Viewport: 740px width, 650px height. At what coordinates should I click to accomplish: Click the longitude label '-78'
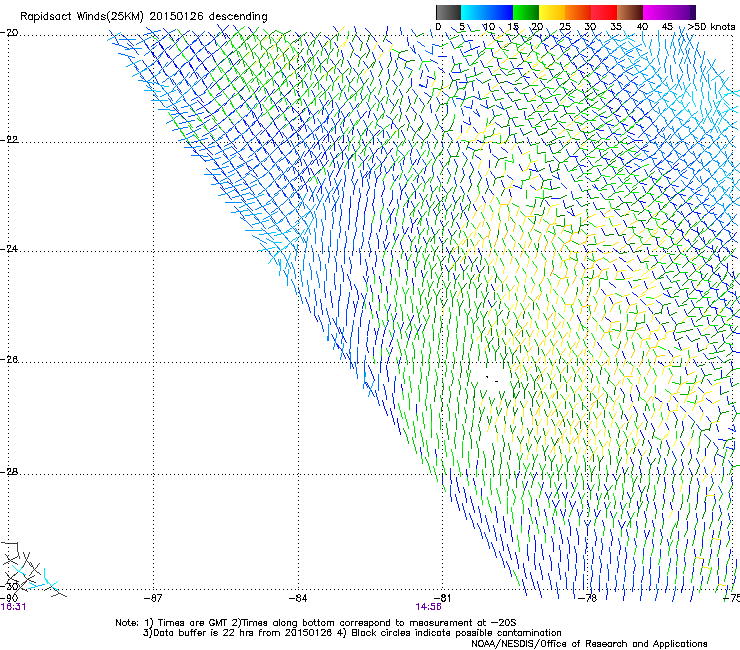pyautogui.click(x=587, y=598)
